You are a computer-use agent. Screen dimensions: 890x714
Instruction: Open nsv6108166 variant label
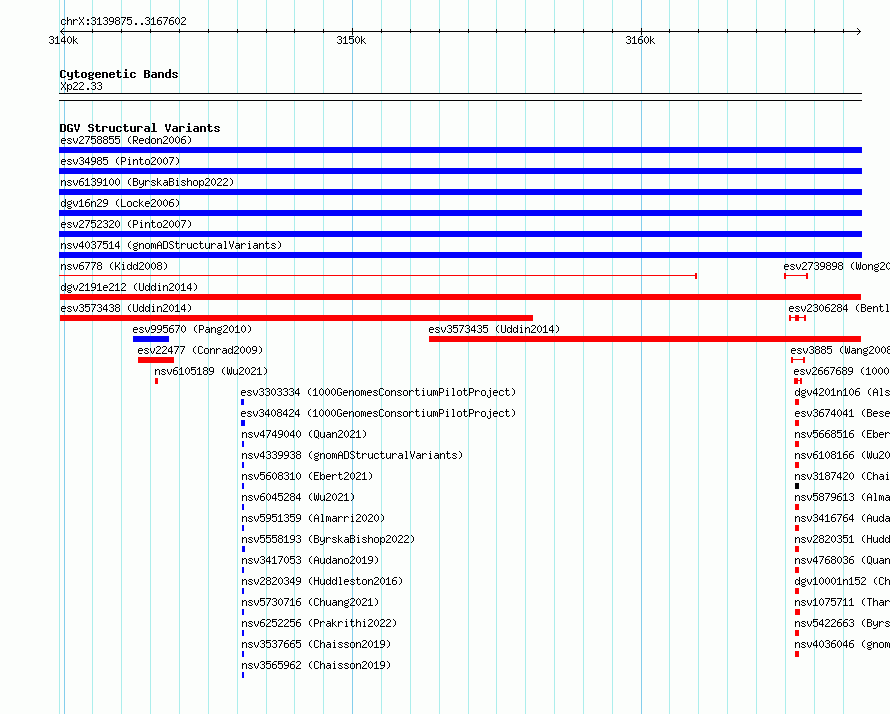click(x=842, y=455)
